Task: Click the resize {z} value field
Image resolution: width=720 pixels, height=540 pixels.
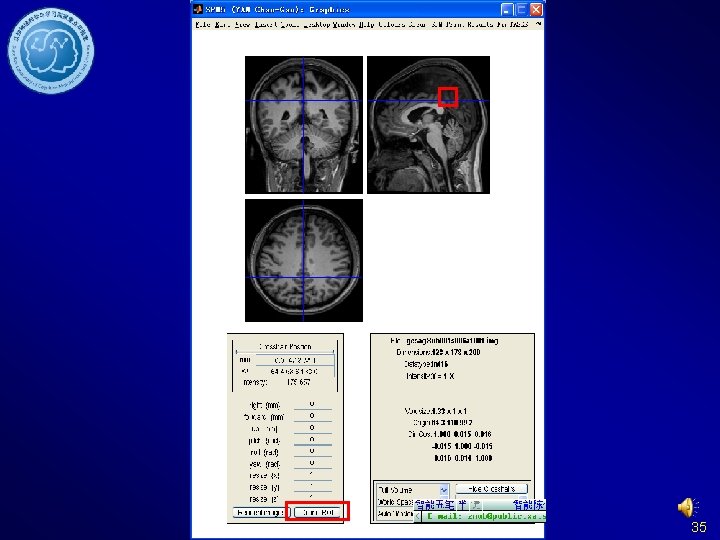Action: pos(312,498)
